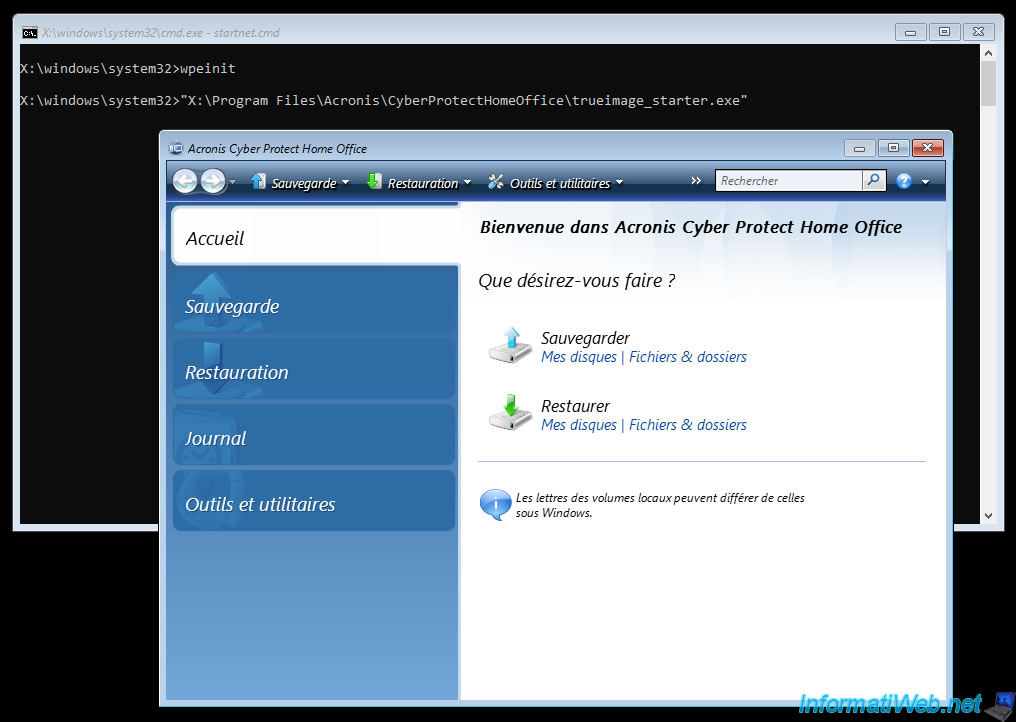Click the back navigation arrow icon
Viewport: 1016px width, 722px height.
pos(185,181)
